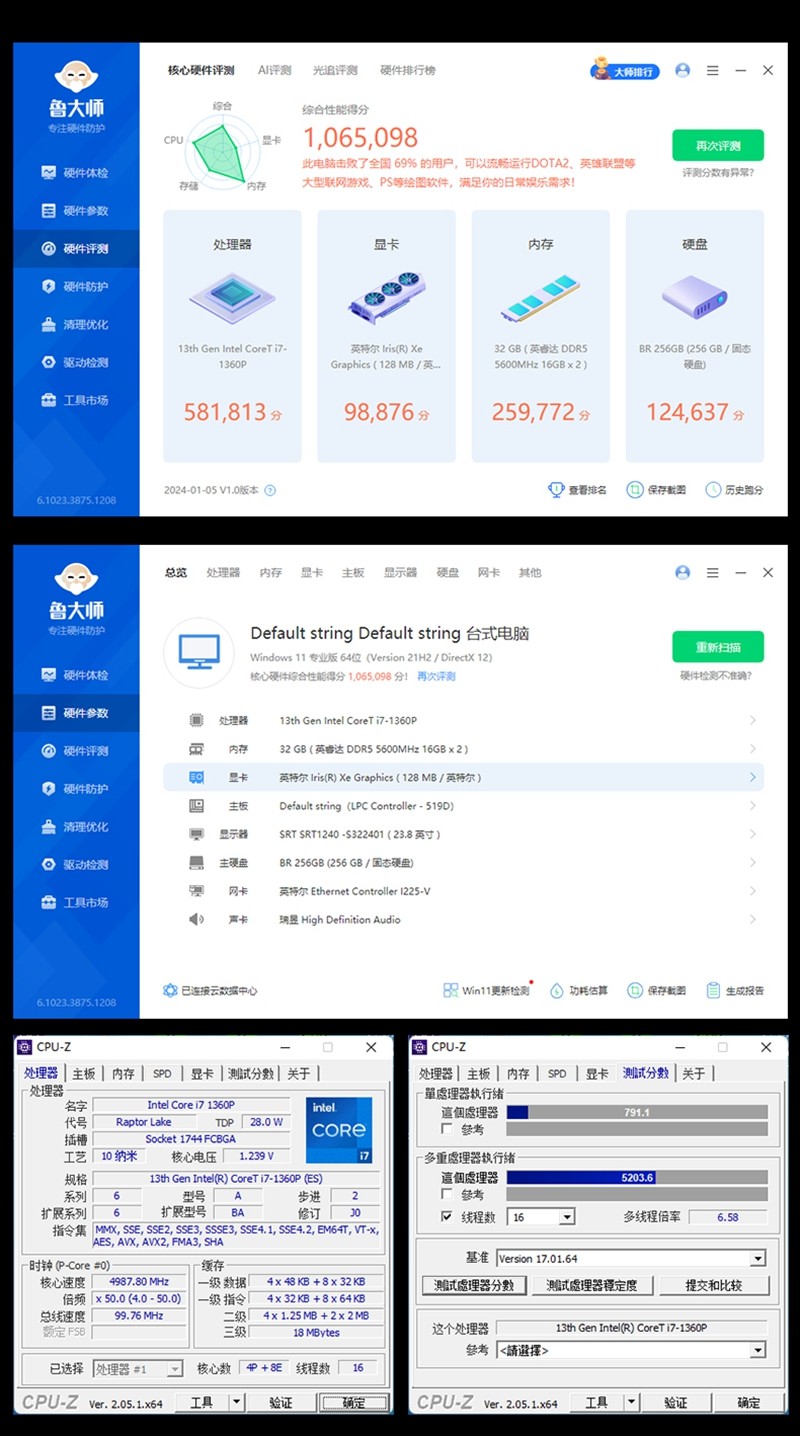Open 硬件评测 in the hardware overview window sidebar
This screenshot has height=1436, width=800.
tap(76, 751)
